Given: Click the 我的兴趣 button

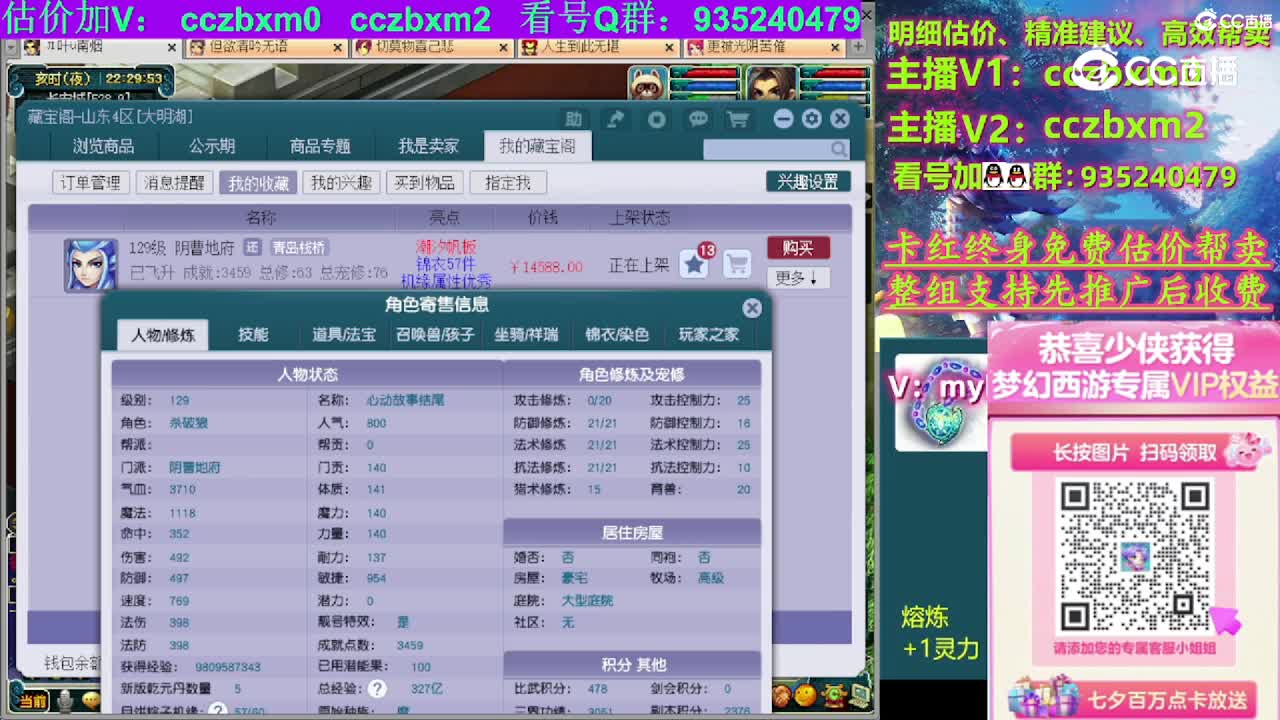Looking at the screenshot, I should click(x=341, y=182).
